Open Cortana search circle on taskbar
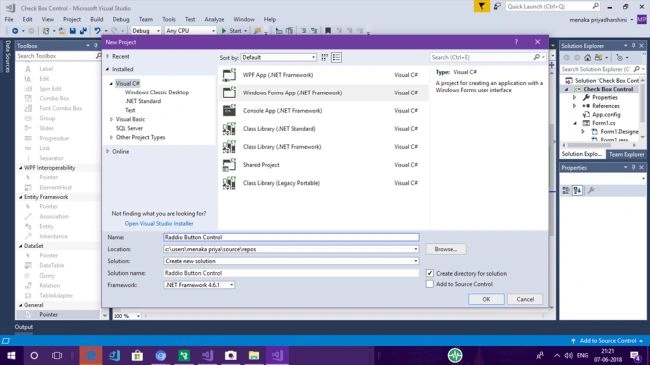 click(34, 355)
